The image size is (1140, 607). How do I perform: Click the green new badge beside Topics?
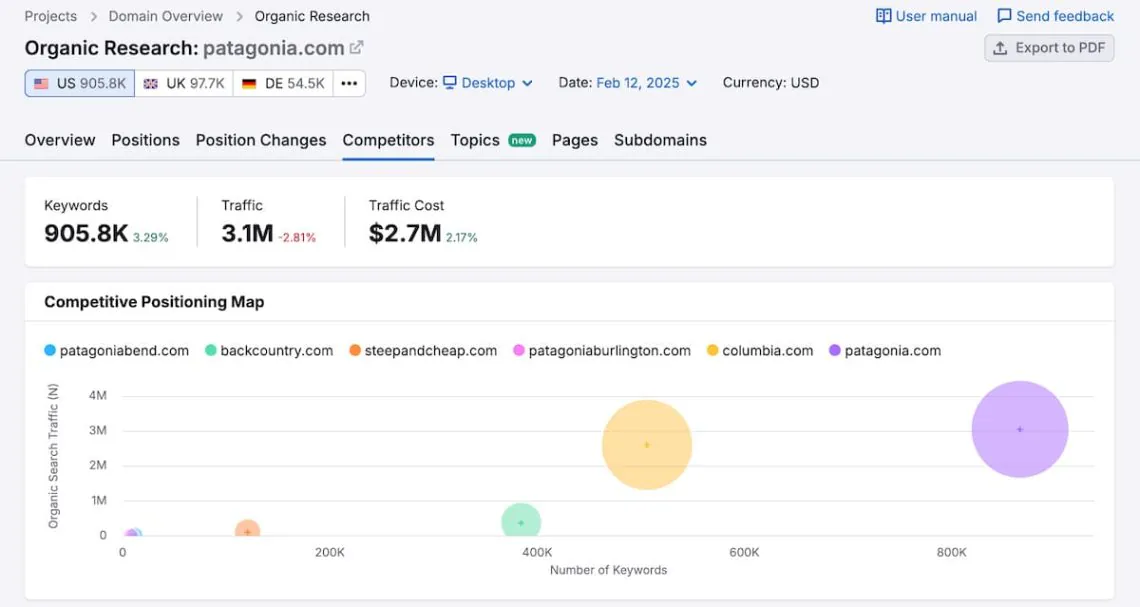[x=521, y=140]
